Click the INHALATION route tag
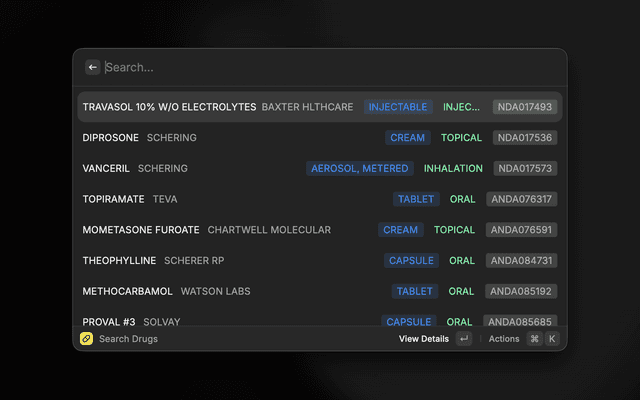 pyautogui.click(x=453, y=169)
